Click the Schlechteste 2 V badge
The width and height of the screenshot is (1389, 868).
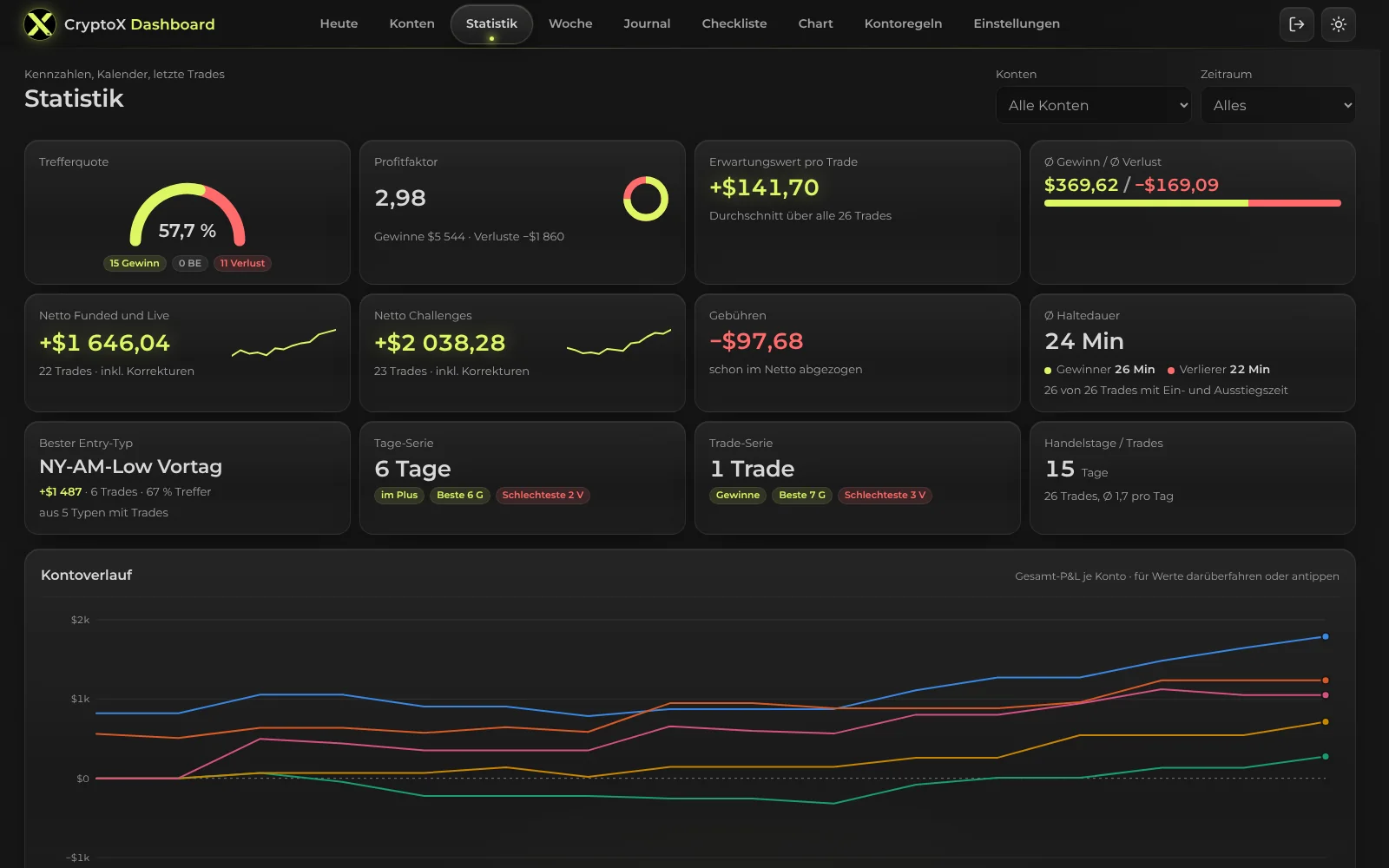click(x=543, y=495)
